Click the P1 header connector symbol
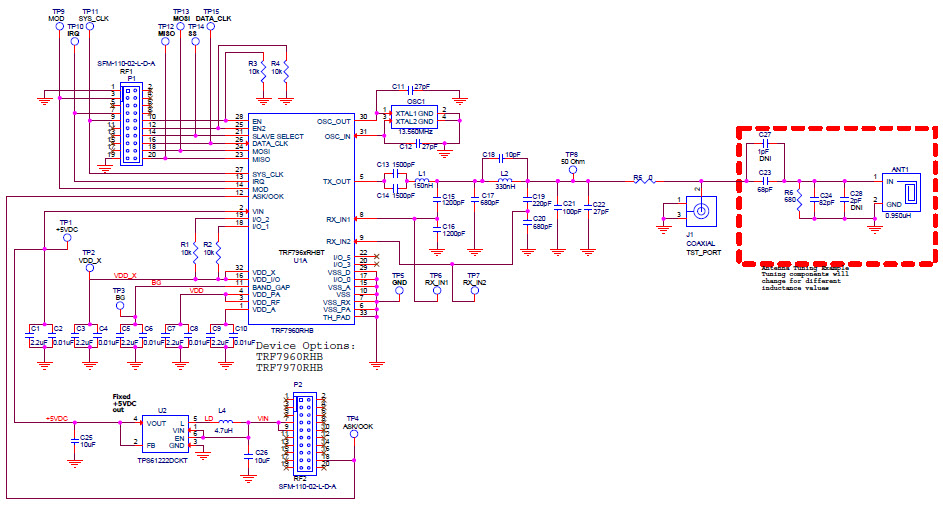Screen dimensions: 943x505 pos(130,123)
